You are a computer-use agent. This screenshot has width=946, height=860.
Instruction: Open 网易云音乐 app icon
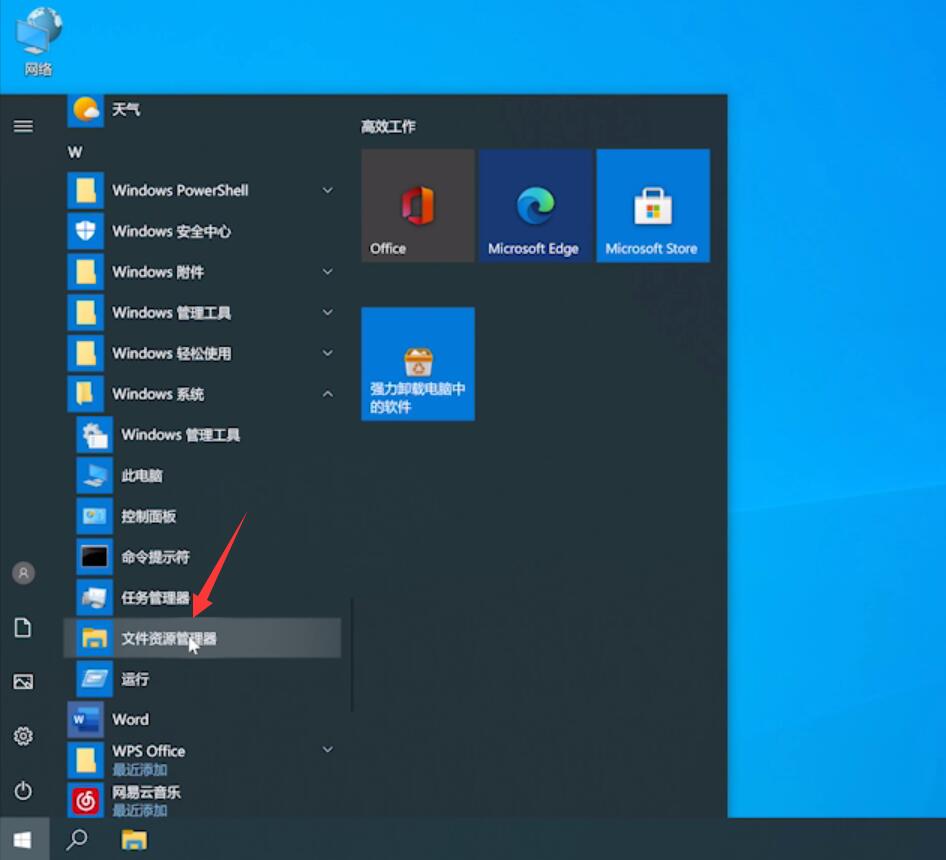click(x=85, y=801)
